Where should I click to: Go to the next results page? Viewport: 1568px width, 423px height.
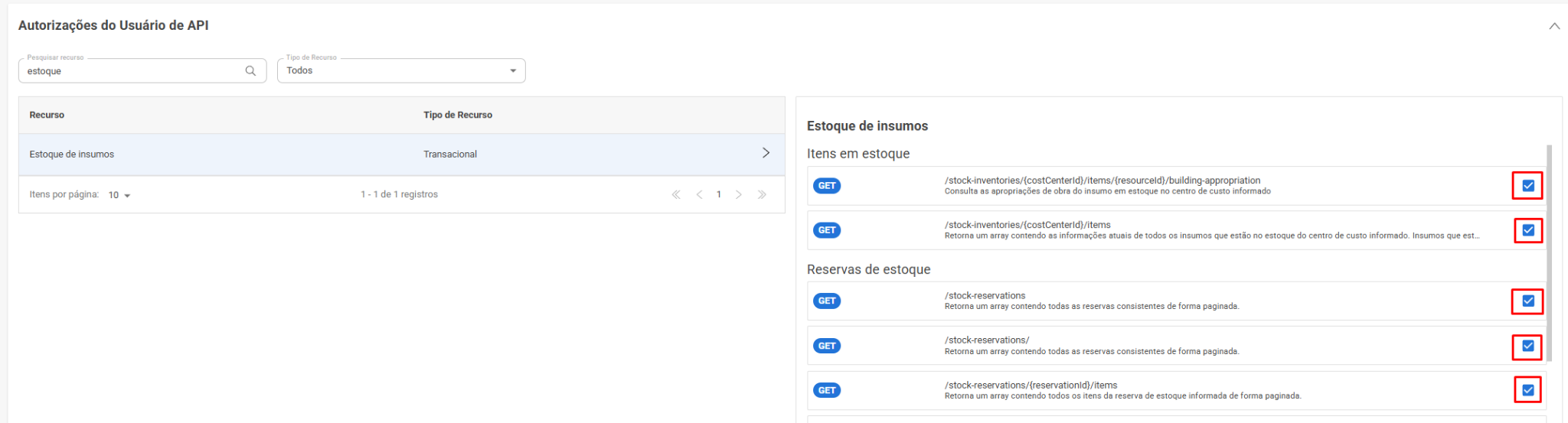point(739,194)
